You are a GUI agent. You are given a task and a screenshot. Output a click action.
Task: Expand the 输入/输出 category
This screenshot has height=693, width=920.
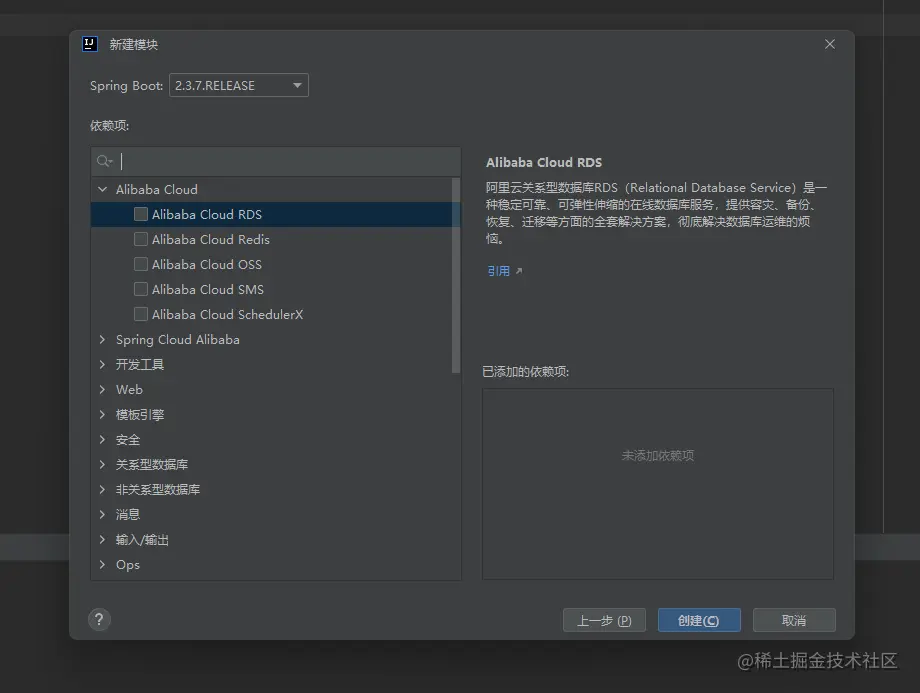(103, 539)
